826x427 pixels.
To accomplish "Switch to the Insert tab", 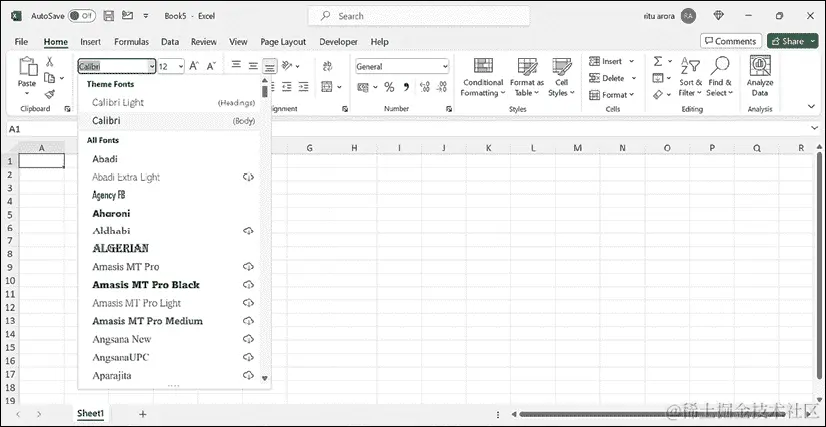I will [91, 42].
